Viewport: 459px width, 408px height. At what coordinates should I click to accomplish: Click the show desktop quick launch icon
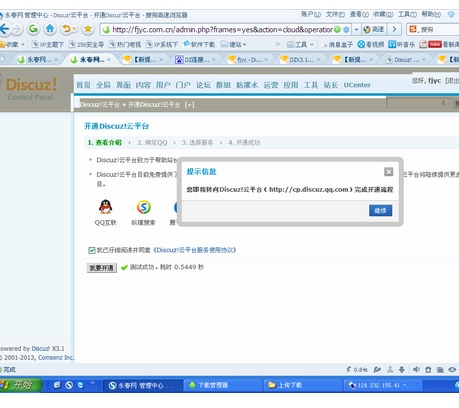point(57,385)
